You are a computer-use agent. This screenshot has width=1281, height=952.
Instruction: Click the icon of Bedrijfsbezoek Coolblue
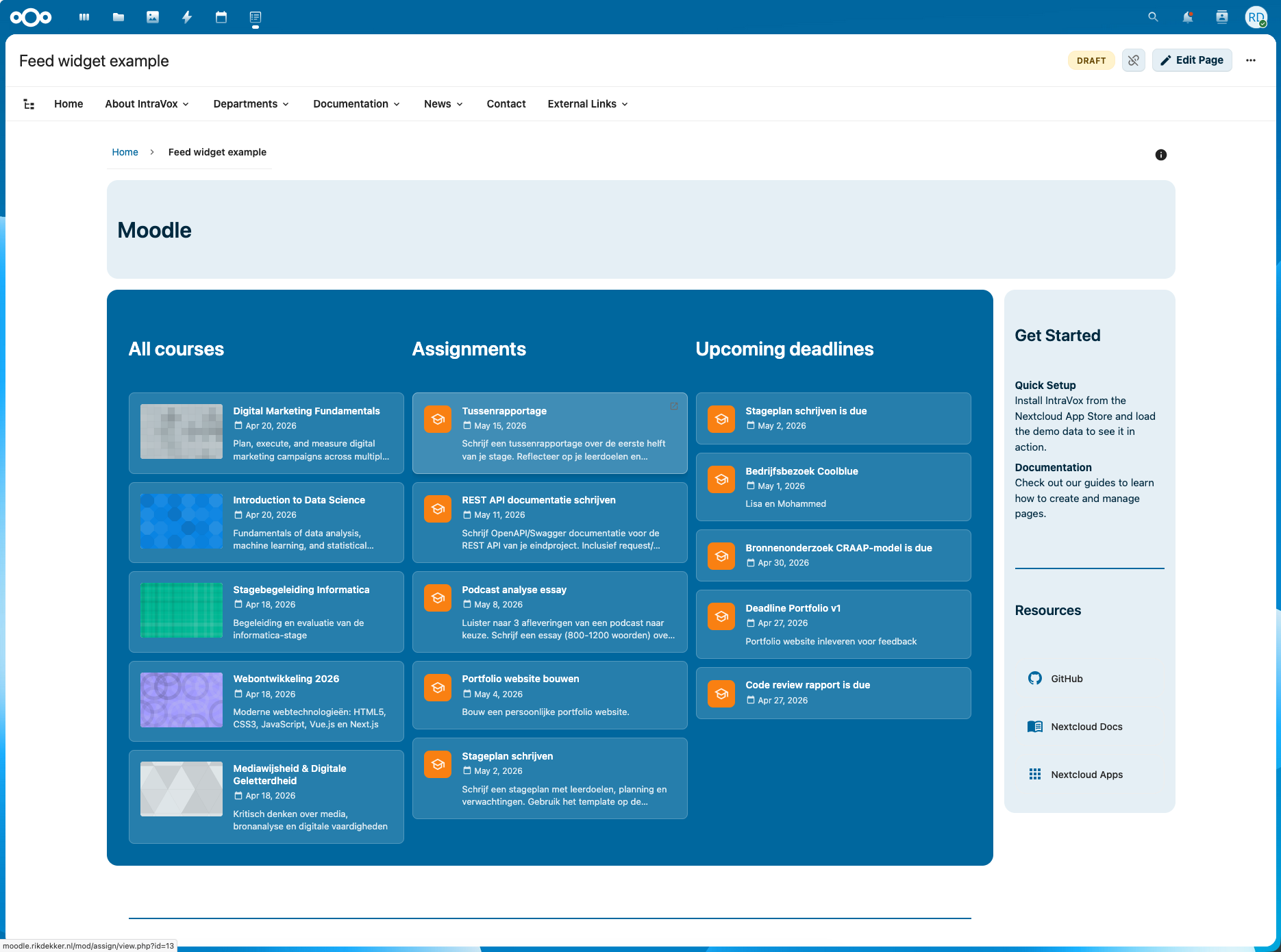tap(721, 479)
